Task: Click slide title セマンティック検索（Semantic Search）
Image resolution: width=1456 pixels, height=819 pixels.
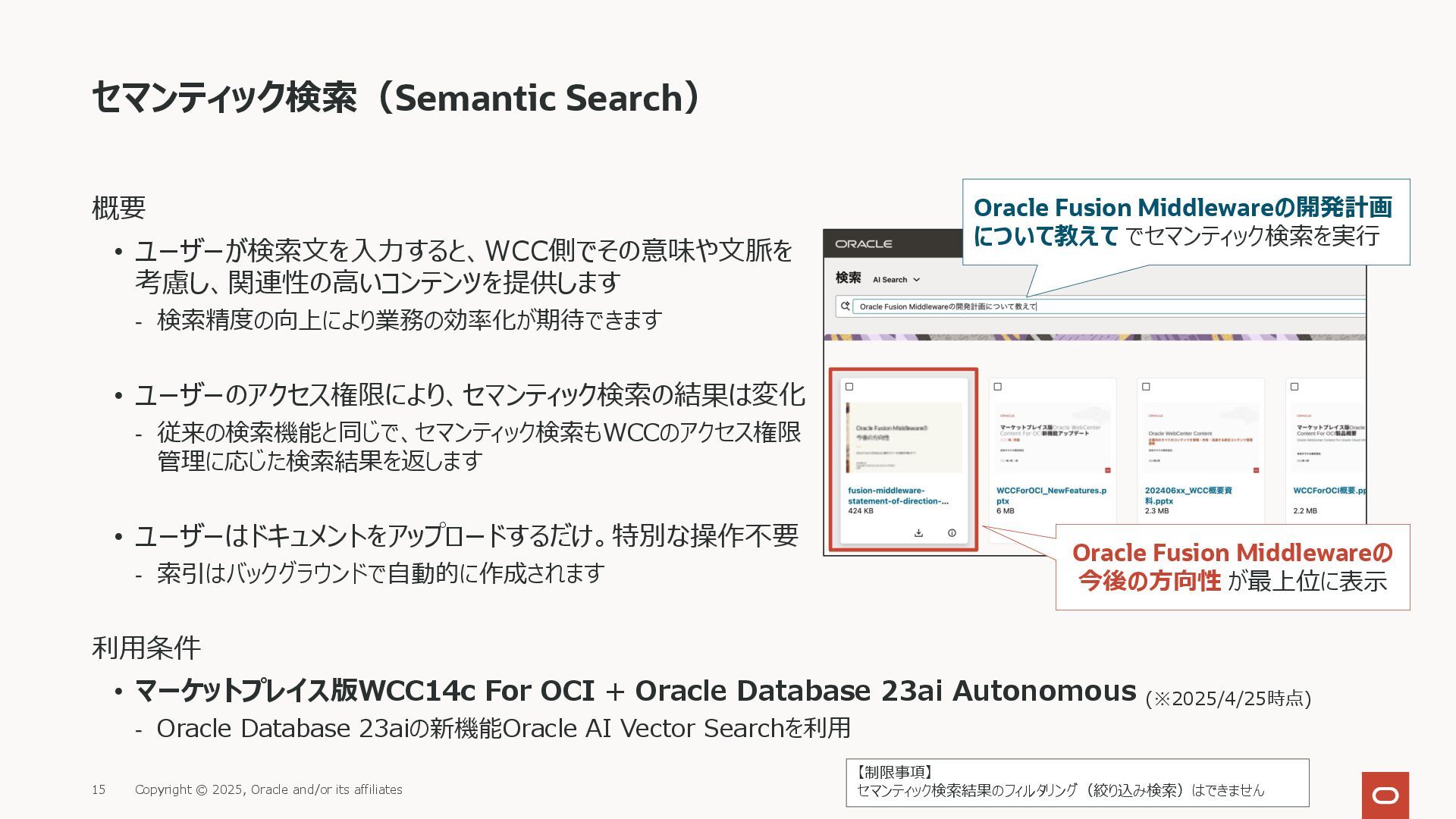Action: coord(396,98)
